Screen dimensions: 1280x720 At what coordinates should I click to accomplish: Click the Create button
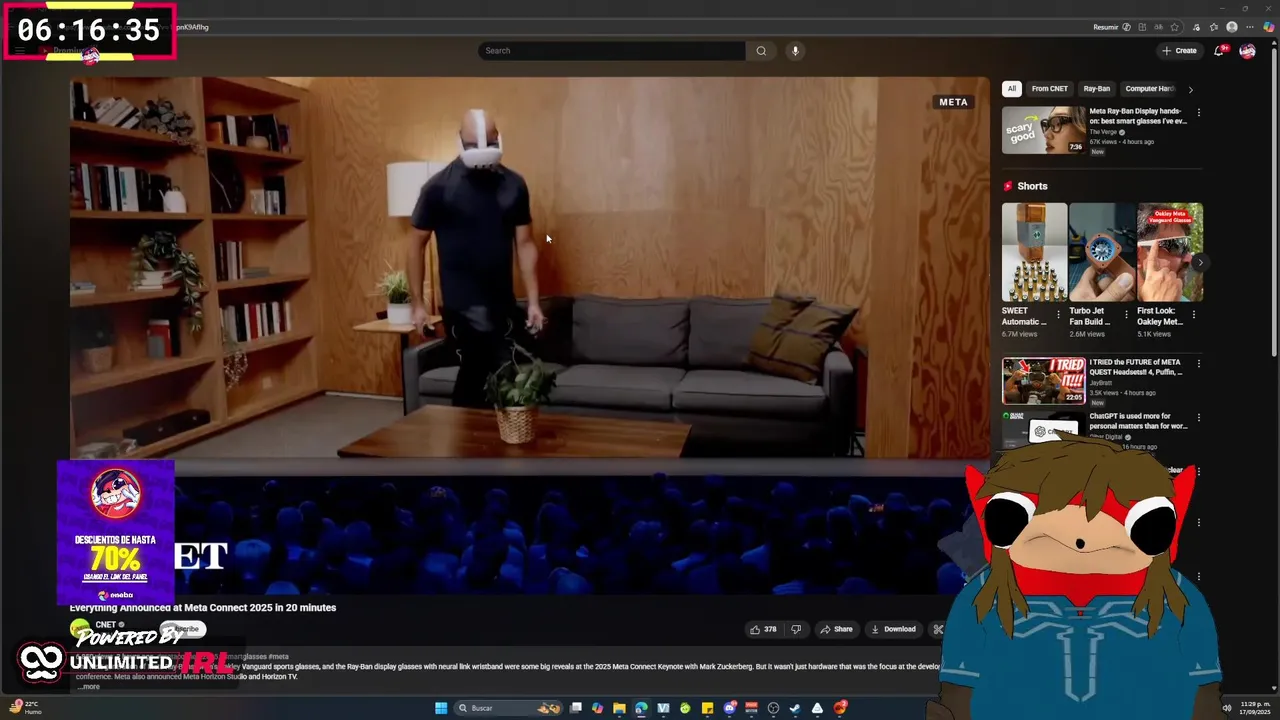[1179, 50]
